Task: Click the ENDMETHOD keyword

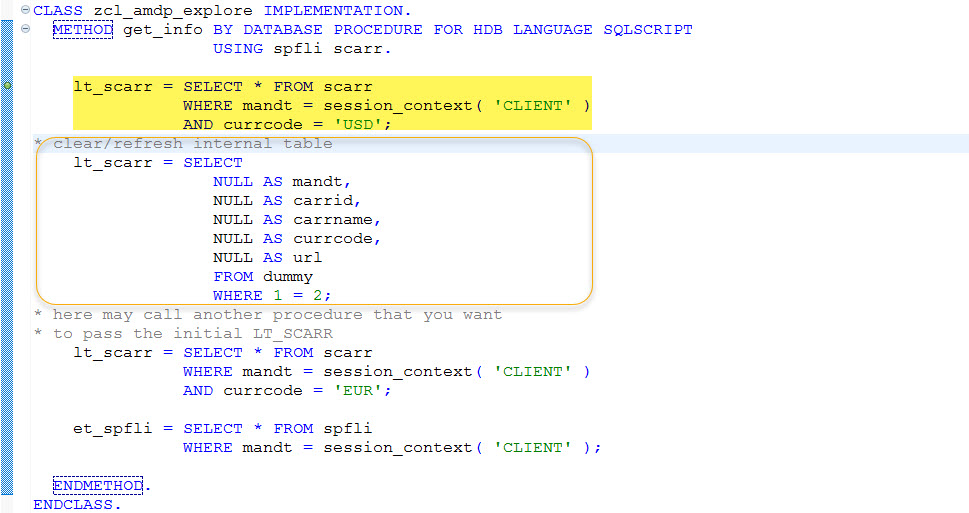Action: click(98, 485)
